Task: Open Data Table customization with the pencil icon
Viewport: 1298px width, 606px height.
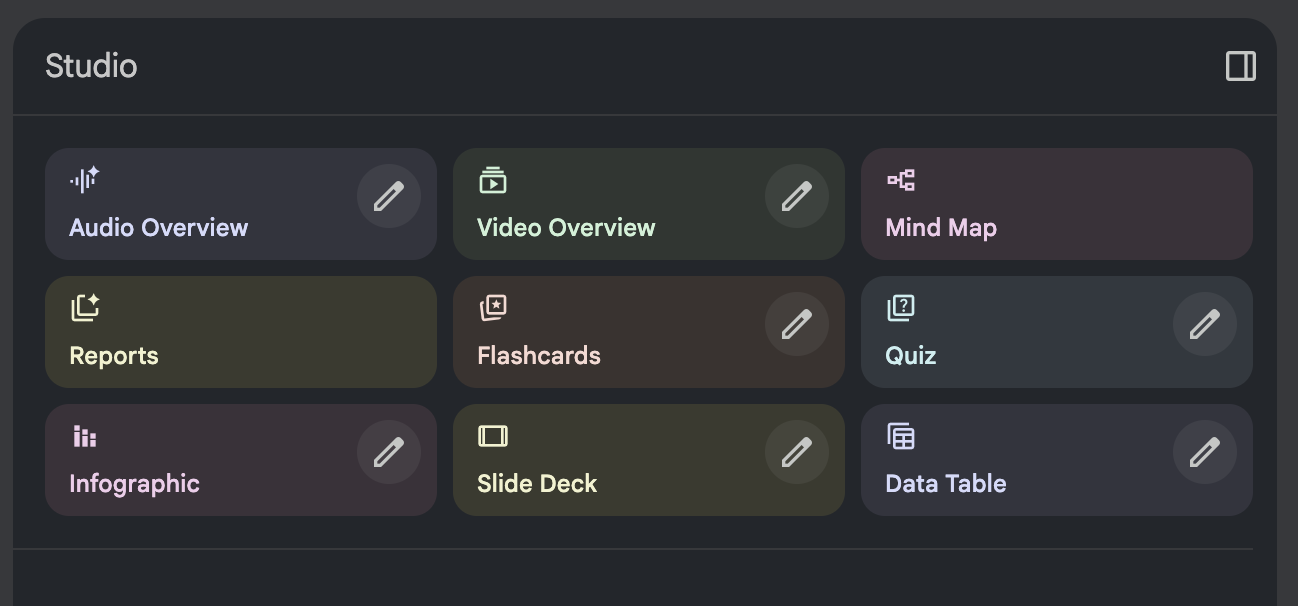Action: coord(1205,452)
